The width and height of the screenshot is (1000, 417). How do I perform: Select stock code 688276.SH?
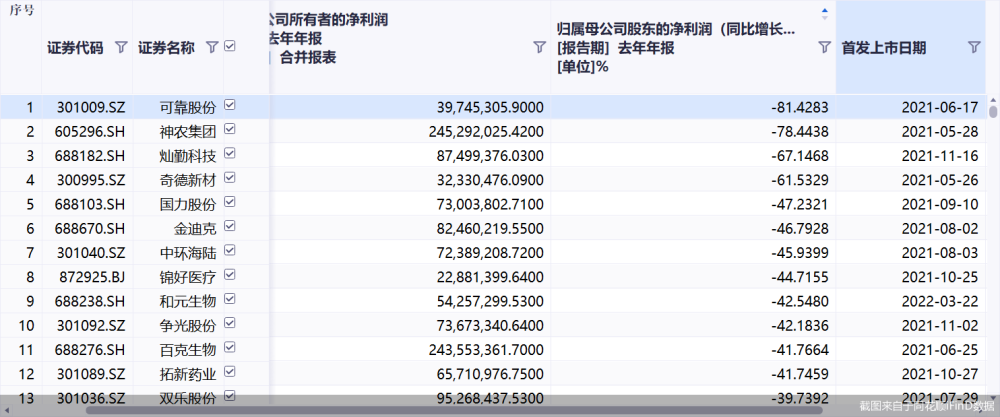tap(91, 350)
